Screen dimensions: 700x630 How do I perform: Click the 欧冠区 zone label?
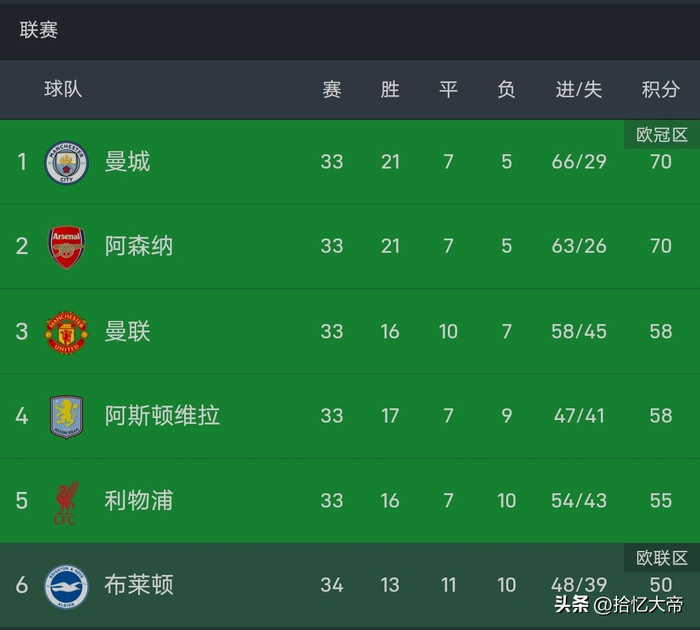coord(662,135)
